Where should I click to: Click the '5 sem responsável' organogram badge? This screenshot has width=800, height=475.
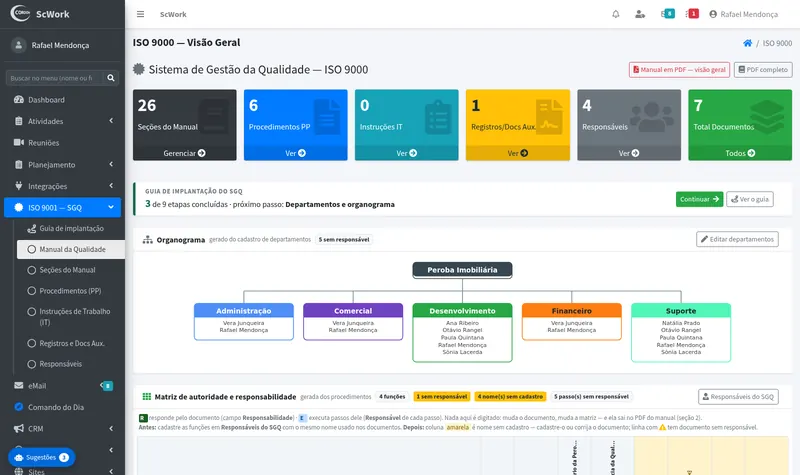click(x=344, y=239)
